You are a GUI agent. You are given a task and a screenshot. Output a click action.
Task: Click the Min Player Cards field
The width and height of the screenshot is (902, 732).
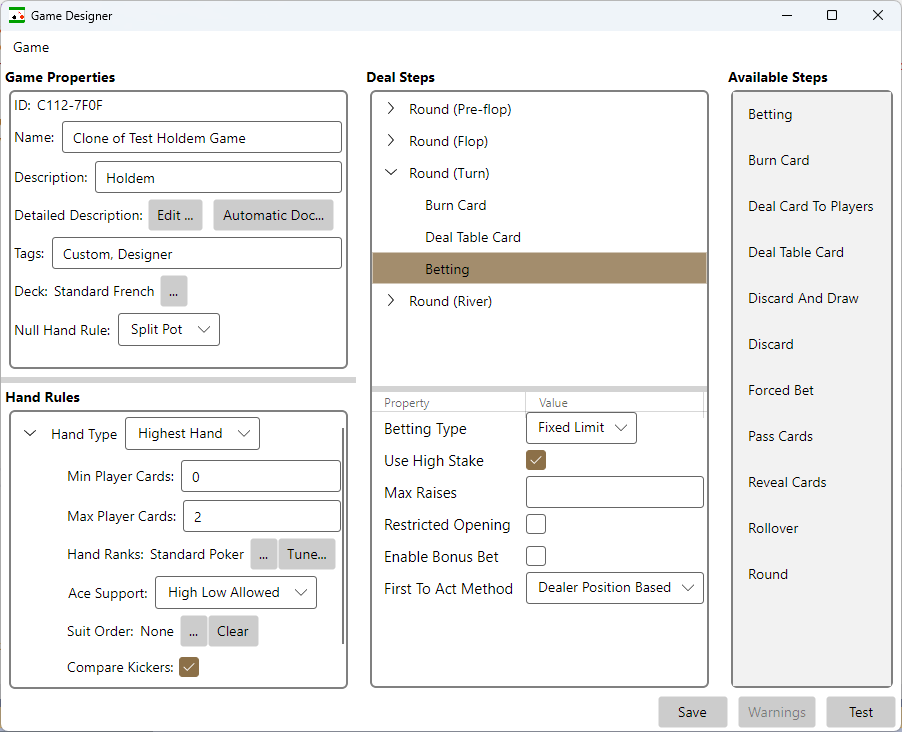click(261, 476)
